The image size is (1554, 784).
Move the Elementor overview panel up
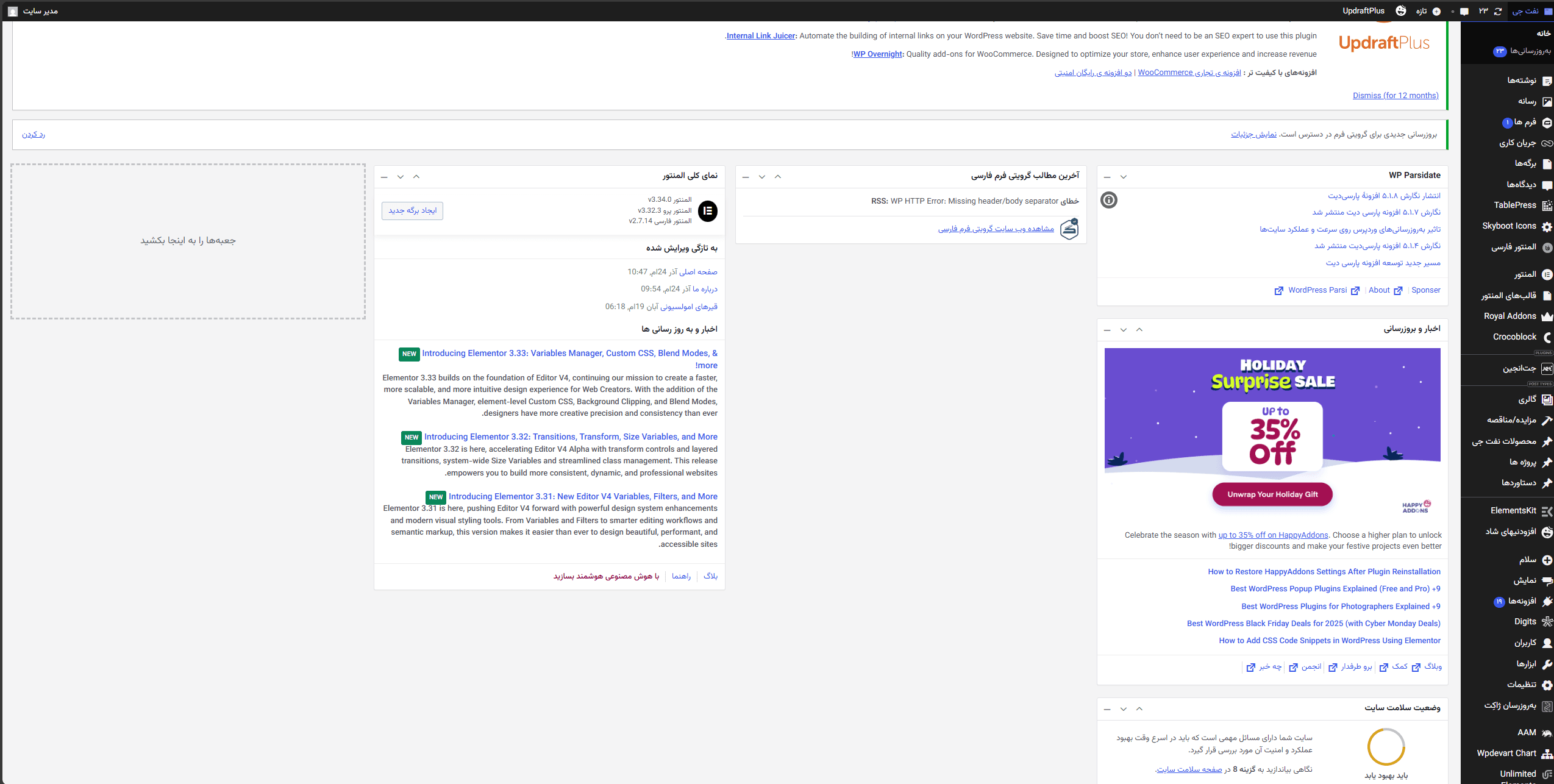click(x=416, y=177)
